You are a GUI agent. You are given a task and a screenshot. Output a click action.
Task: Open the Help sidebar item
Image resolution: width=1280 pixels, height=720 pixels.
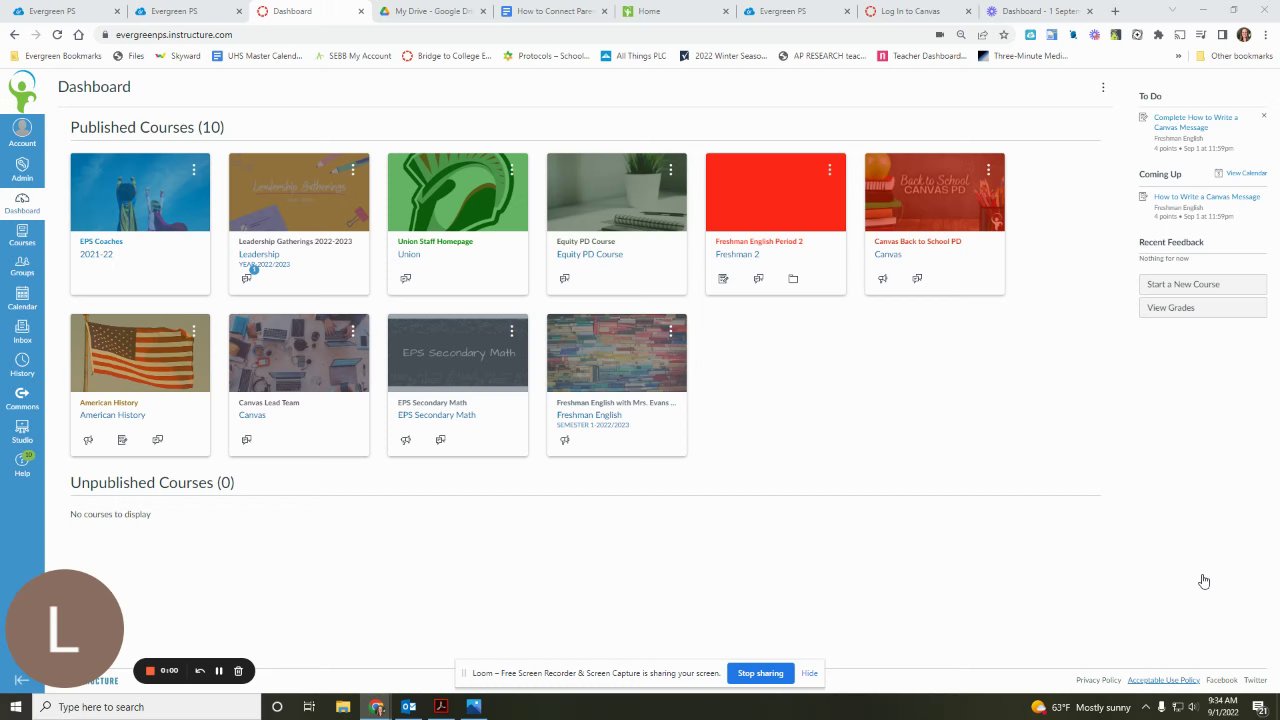point(22,464)
